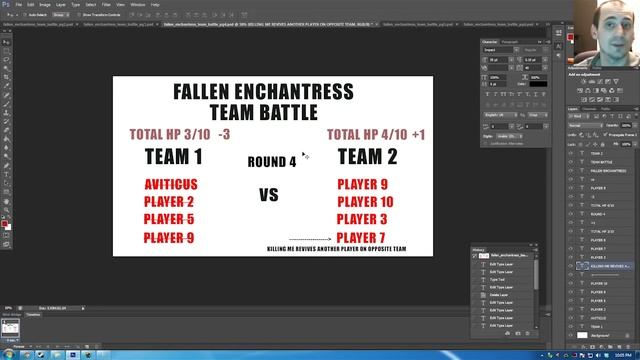Open the Filter menu
Viewport: 640px width, 360px height.
(x=106, y=4)
